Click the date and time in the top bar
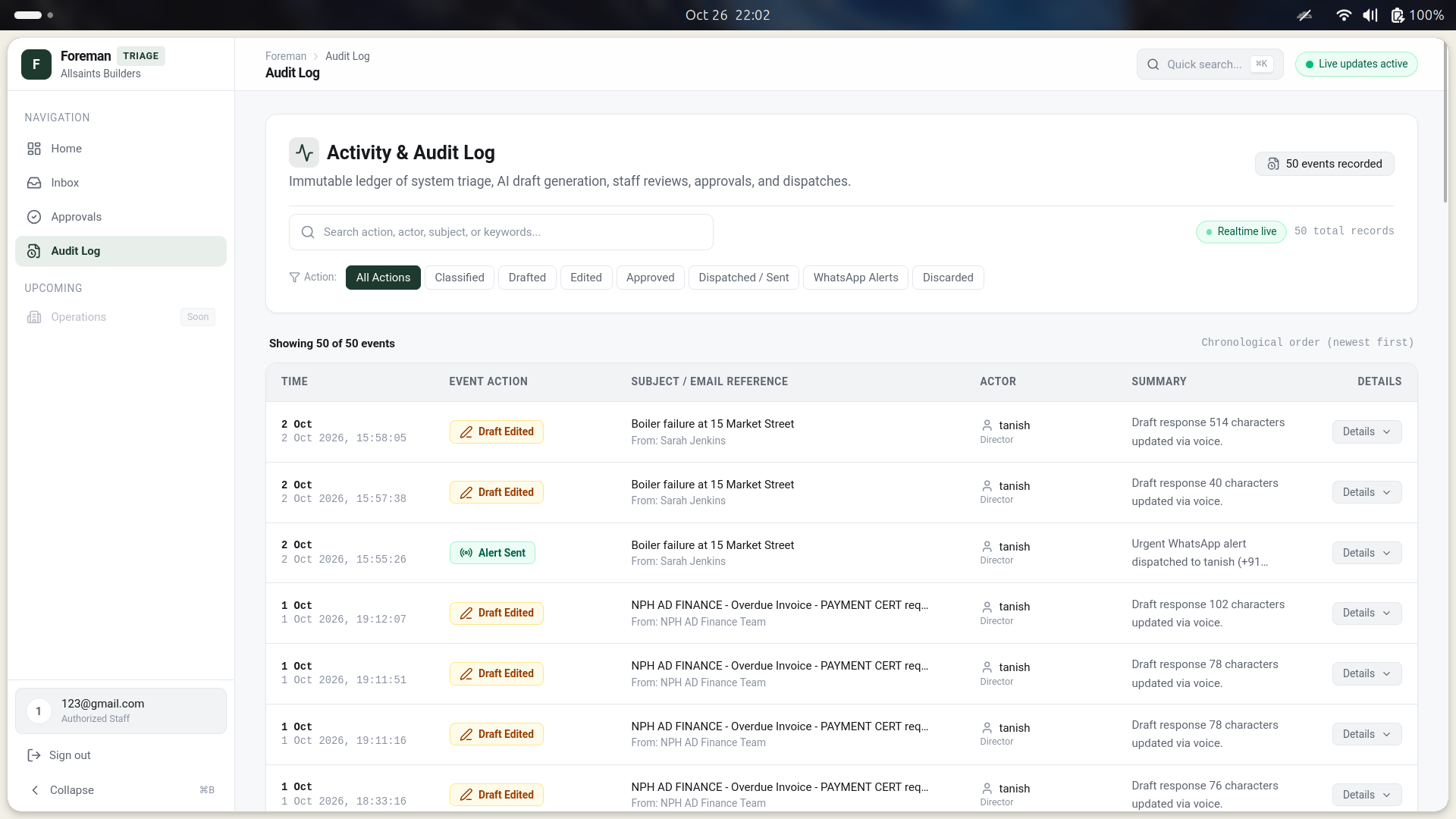The height and width of the screenshot is (819, 1456). pyautogui.click(x=727, y=15)
